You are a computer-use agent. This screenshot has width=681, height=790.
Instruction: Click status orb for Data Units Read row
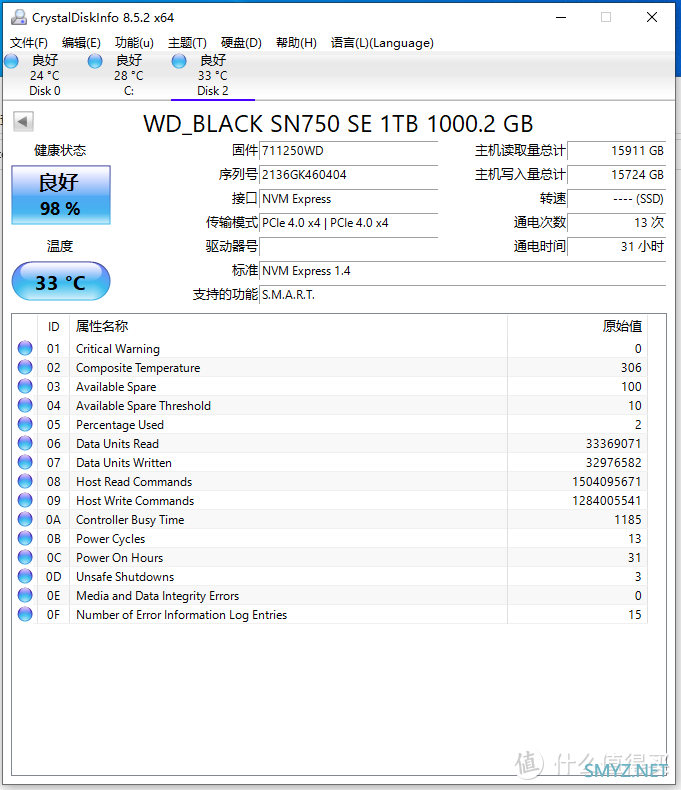tap(25, 443)
